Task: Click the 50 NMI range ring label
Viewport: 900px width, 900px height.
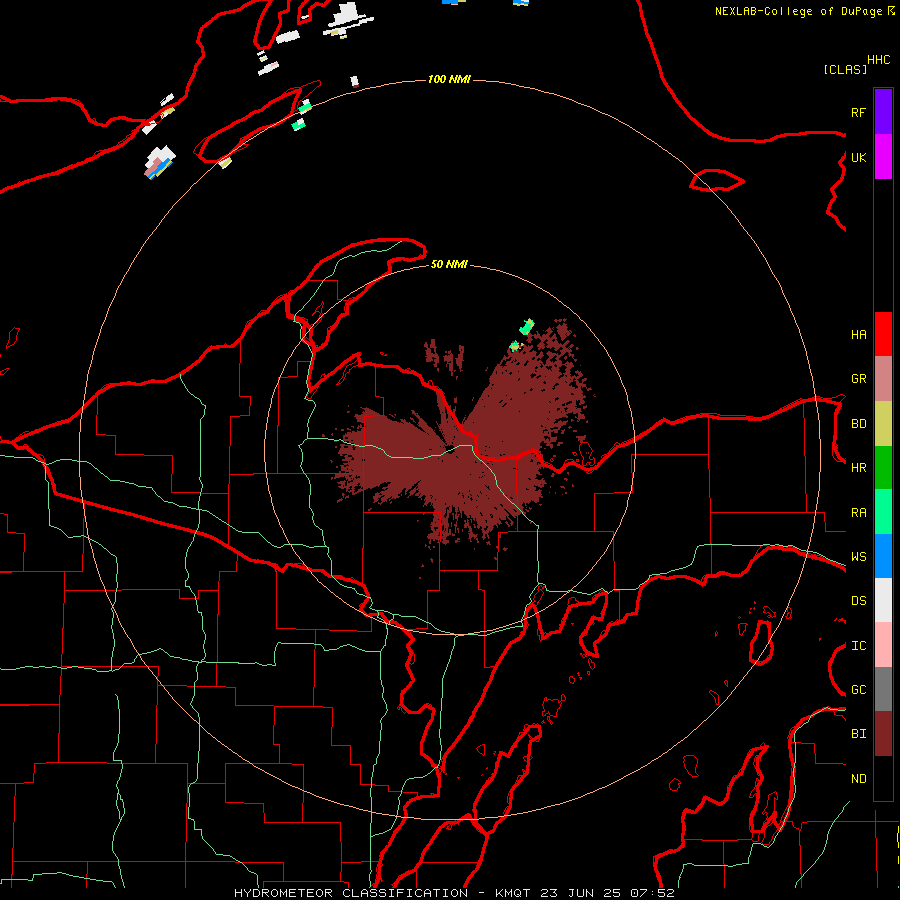Action: click(449, 264)
